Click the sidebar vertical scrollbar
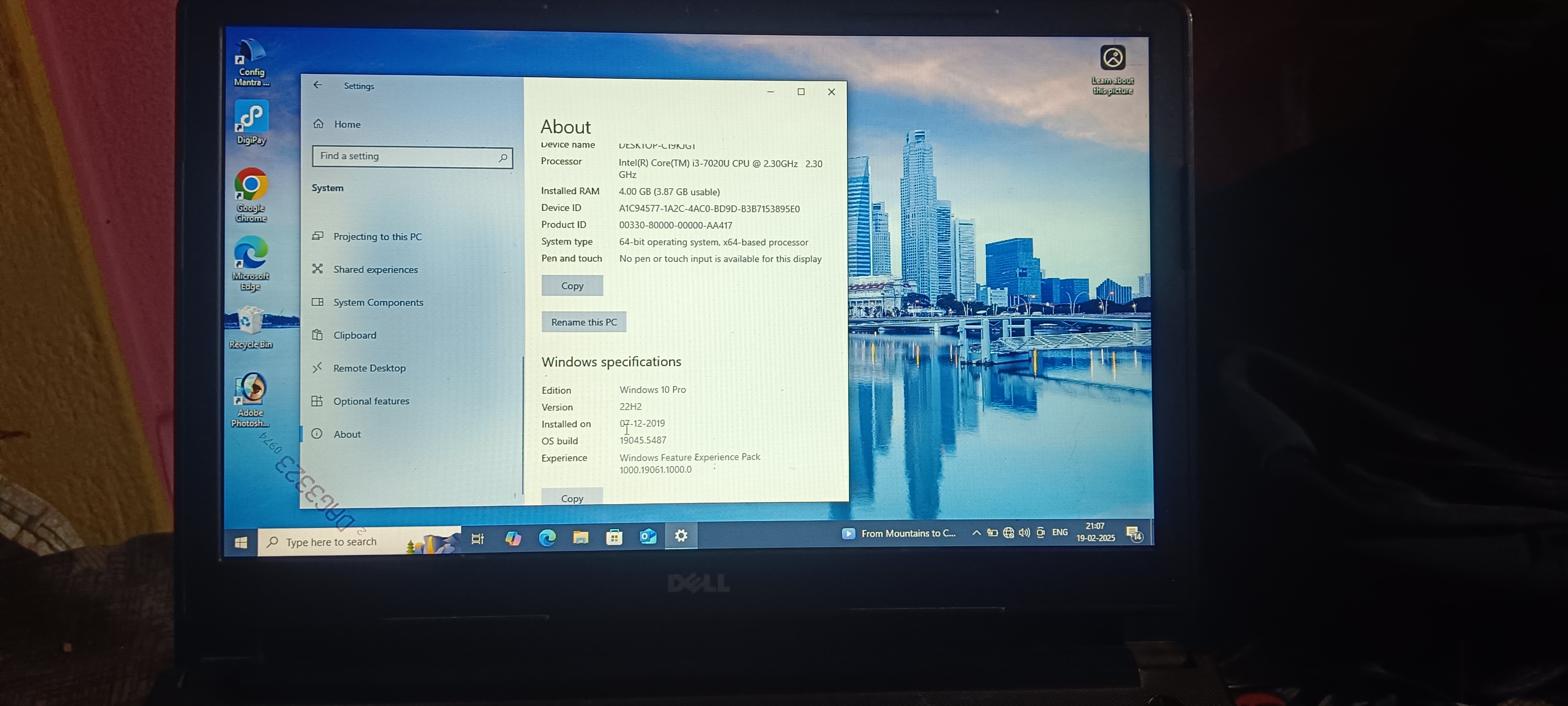The image size is (1568, 706). [523, 426]
